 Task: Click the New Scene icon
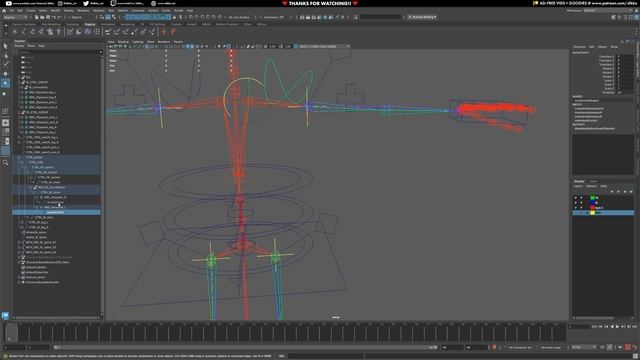click(x=37, y=17)
